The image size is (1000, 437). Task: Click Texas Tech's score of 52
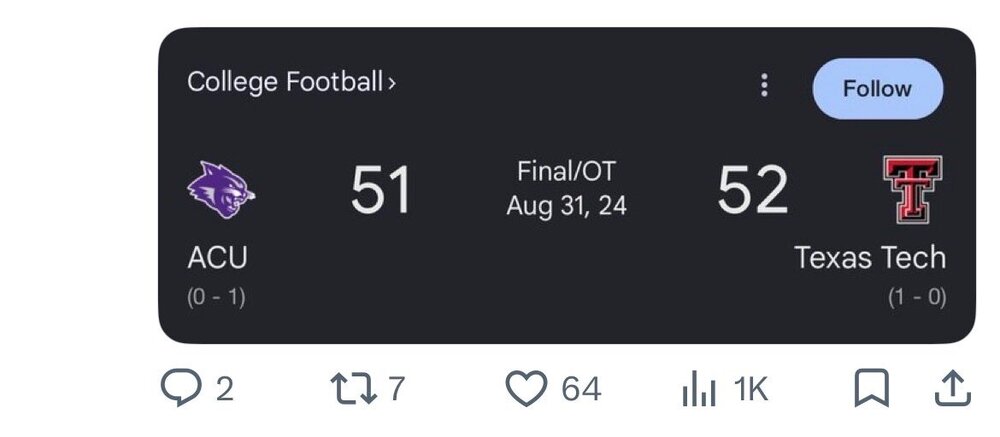pos(753,189)
